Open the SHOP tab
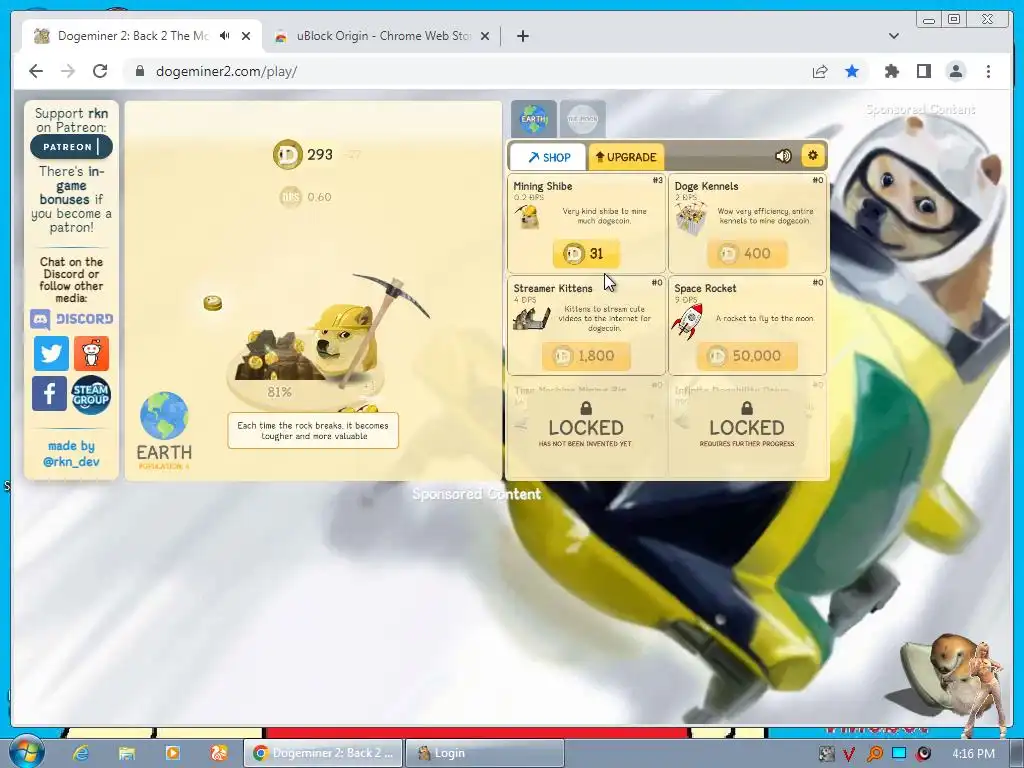This screenshot has width=1024, height=768. click(x=548, y=157)
